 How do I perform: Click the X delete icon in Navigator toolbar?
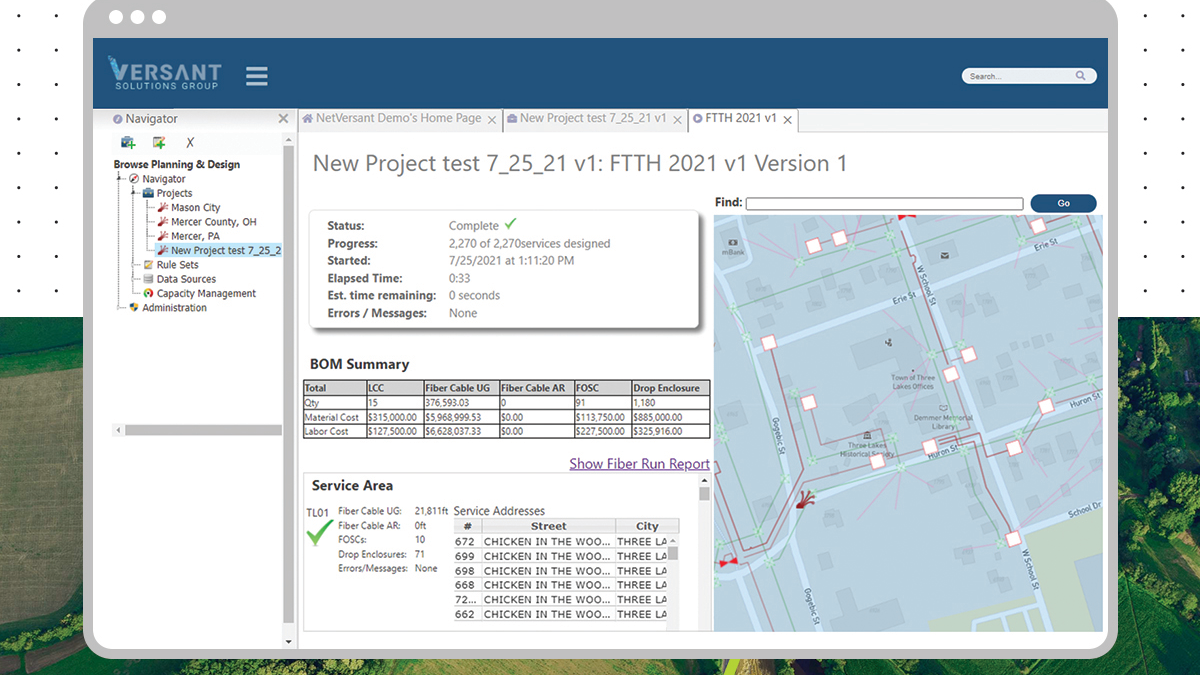pos(190,143)
